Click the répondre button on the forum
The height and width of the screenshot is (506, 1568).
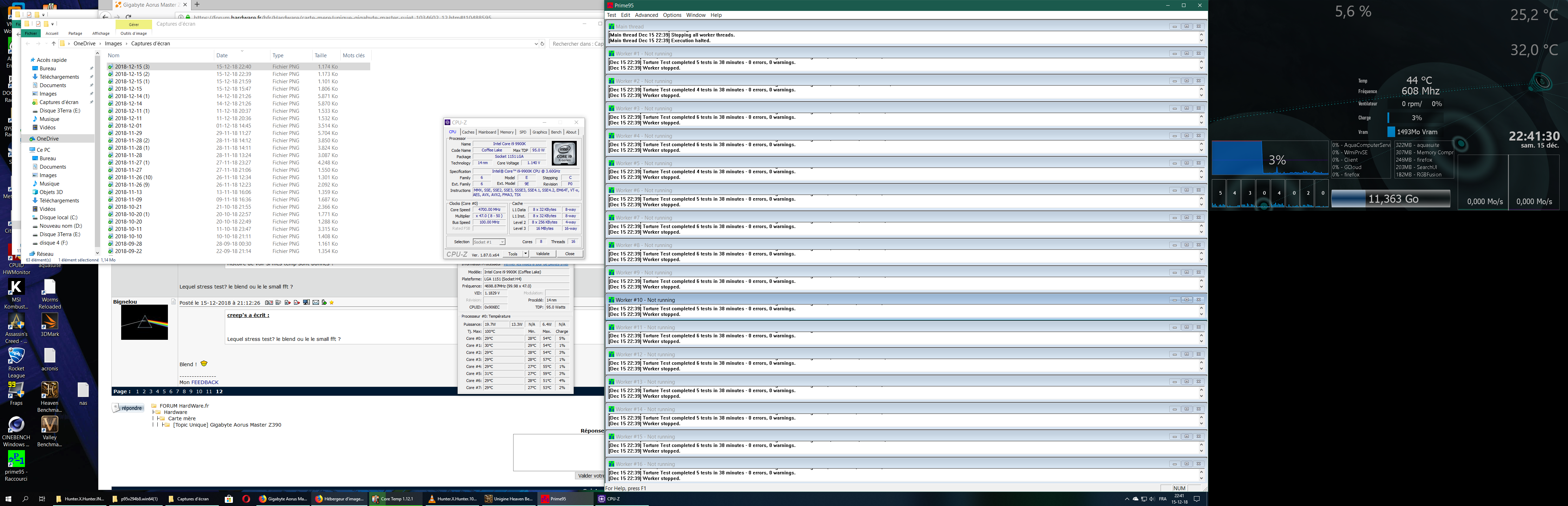point(129,408)
